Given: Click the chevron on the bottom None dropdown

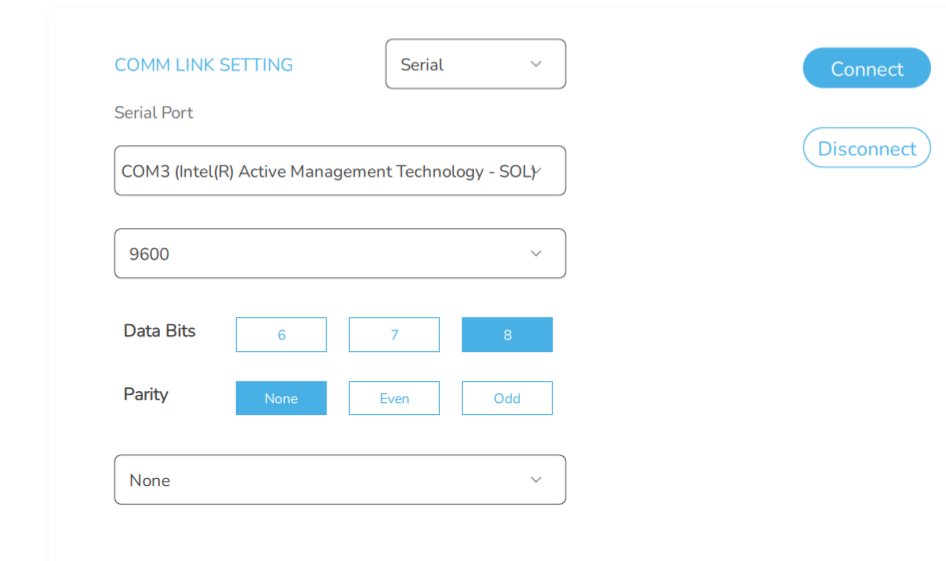Looking at the screenshot, I should pyautogui.click(x=536, y=480).
